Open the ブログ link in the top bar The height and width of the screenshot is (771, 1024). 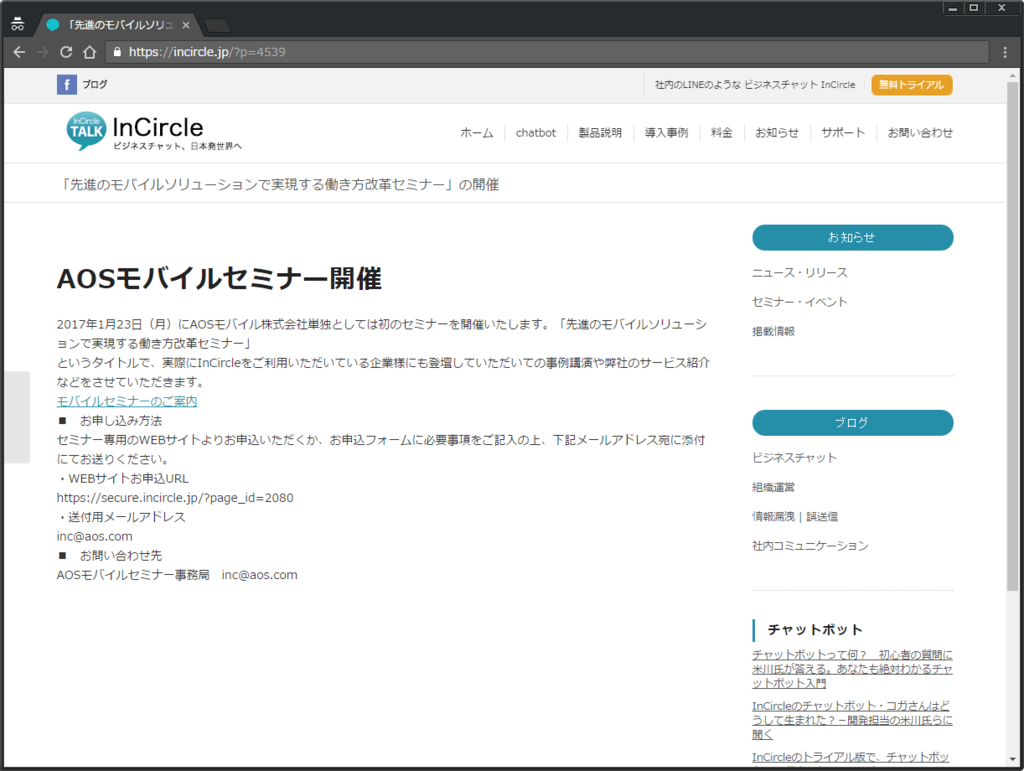point(95,84)
